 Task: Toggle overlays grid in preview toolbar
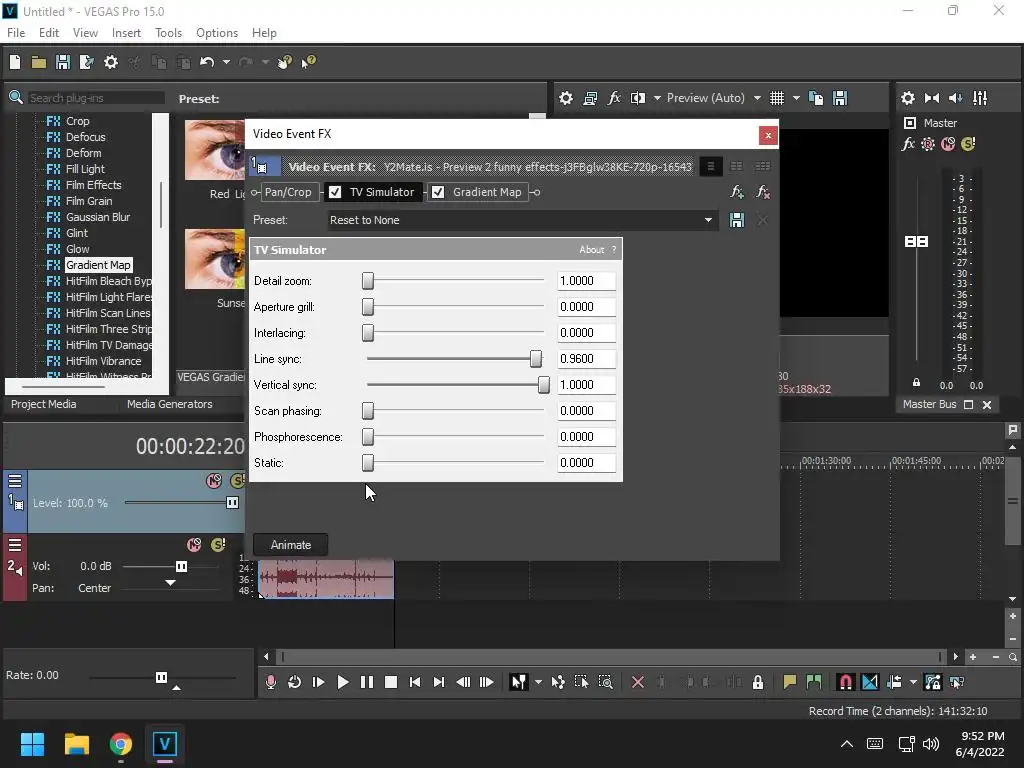(776, 99)
